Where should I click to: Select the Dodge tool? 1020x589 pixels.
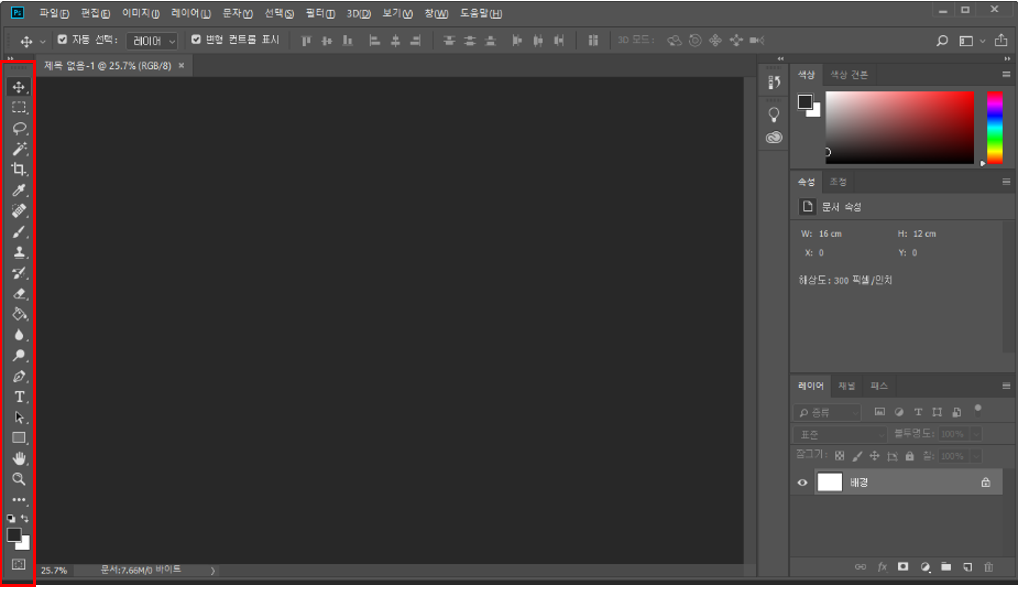tap(19, 355)
